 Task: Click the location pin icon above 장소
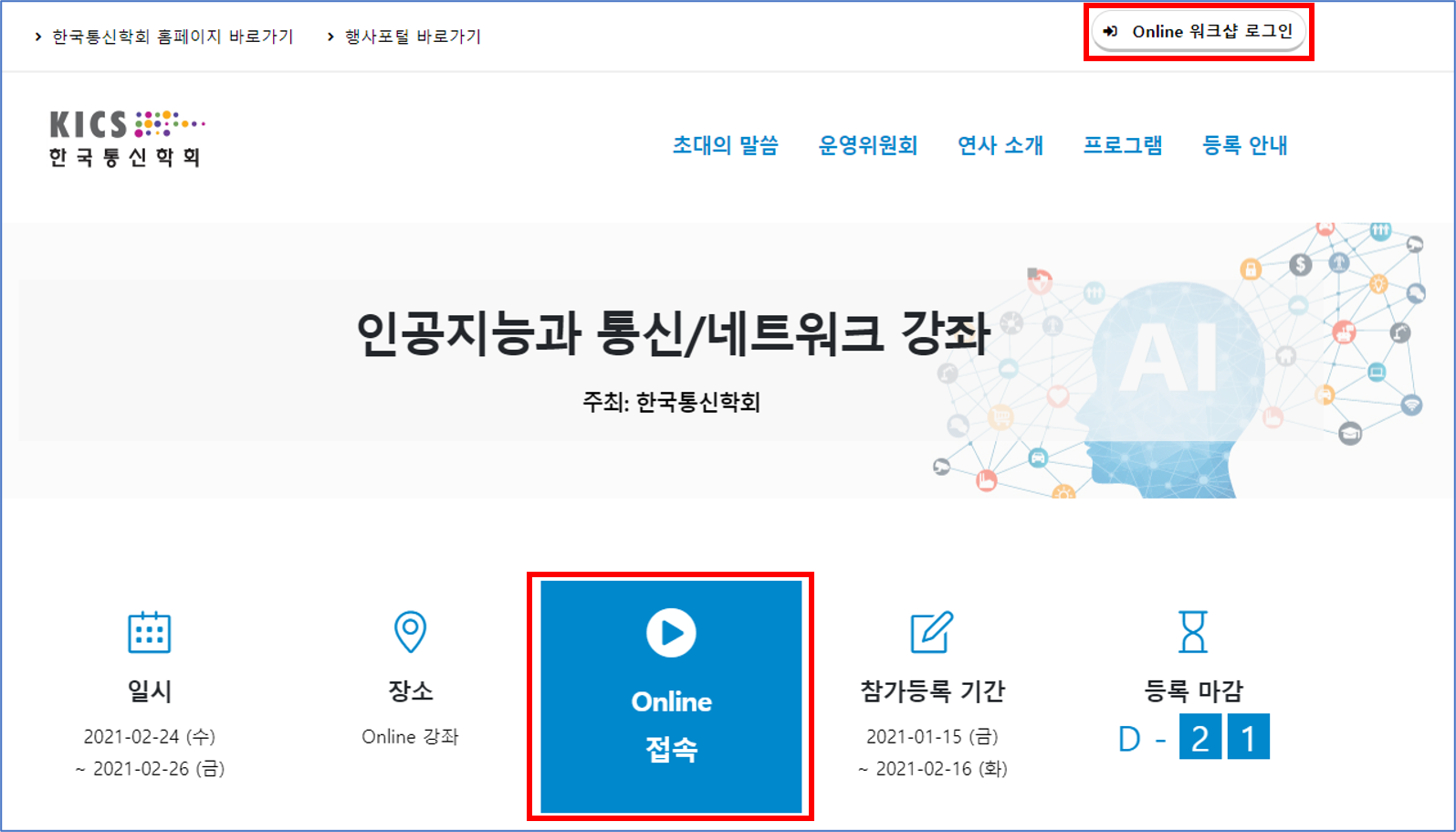pyautogui.click(x=410, y=631)
